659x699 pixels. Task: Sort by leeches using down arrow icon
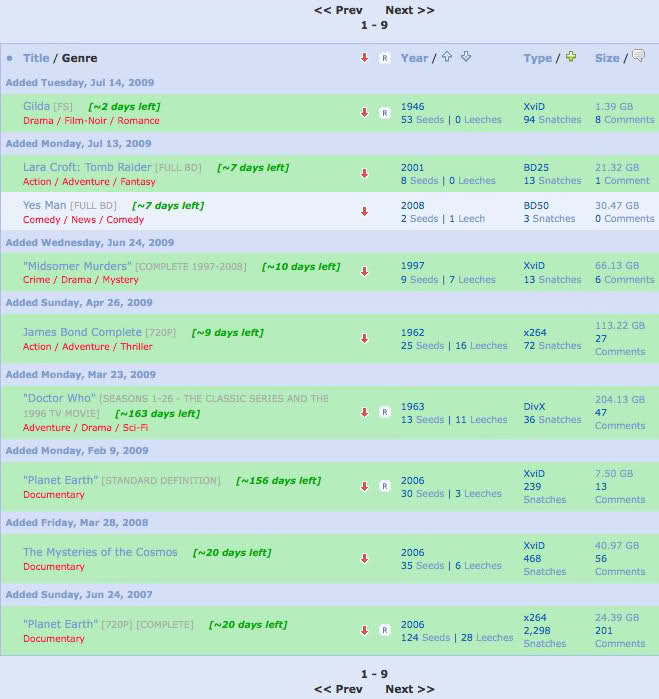[466, 57]
